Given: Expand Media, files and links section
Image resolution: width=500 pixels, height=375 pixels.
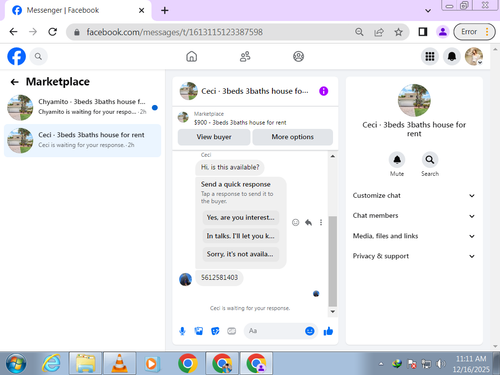Looking at the screenshot, I should click(x=413, y=236).
